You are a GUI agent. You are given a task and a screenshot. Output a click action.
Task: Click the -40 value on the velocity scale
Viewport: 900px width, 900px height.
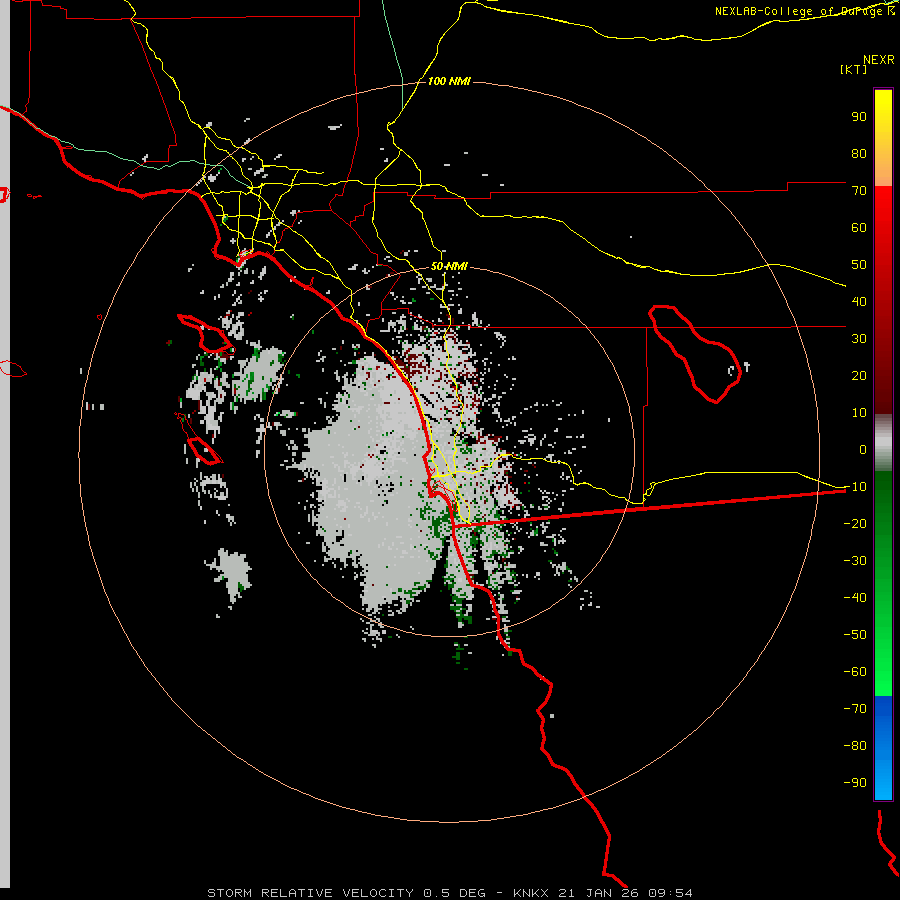(855, 598)
